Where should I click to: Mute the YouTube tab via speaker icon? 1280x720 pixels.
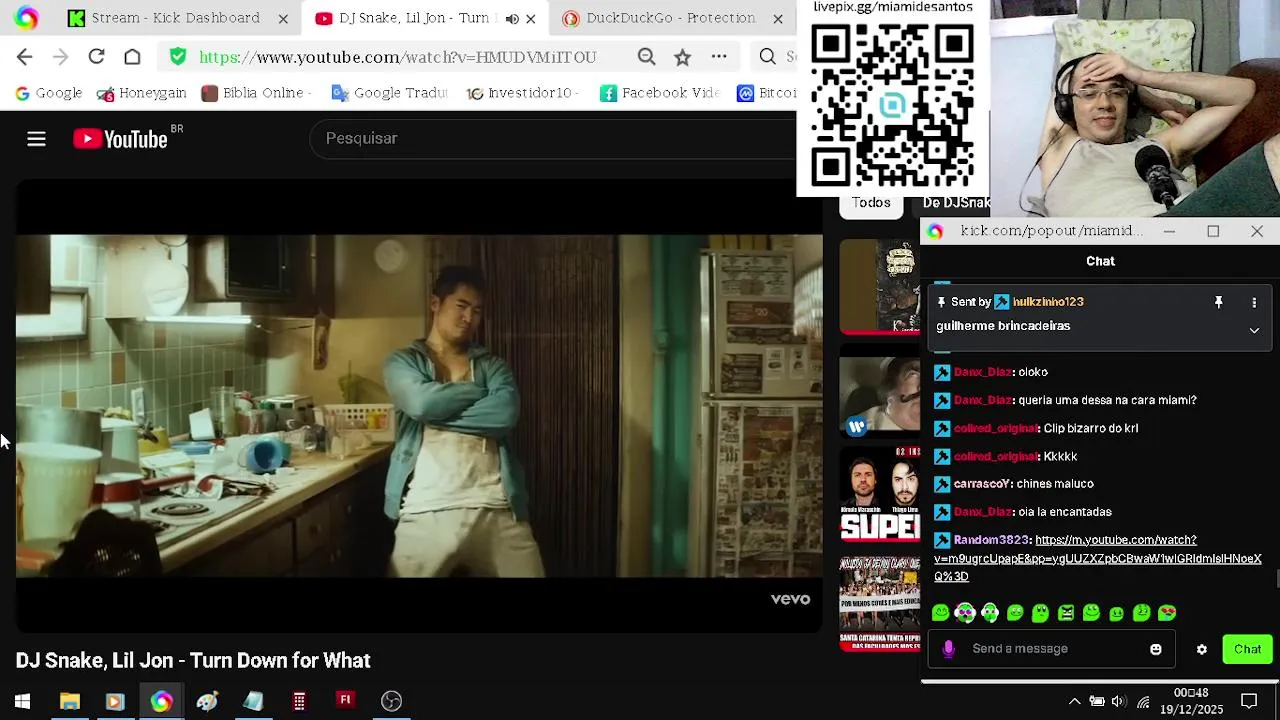tap(512, 18)
